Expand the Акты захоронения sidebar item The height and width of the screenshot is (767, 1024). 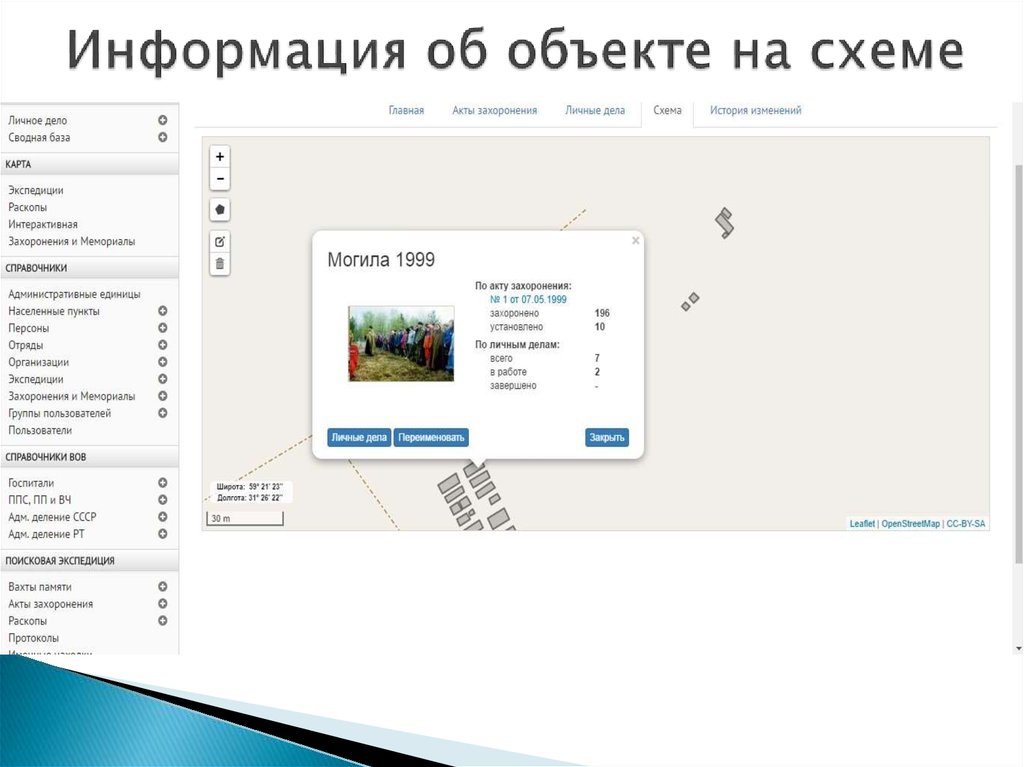[x=162, y=604]
